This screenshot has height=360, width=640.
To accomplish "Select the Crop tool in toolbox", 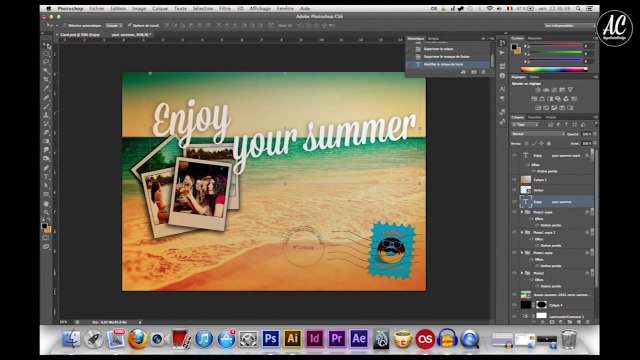I will point(47,79).
